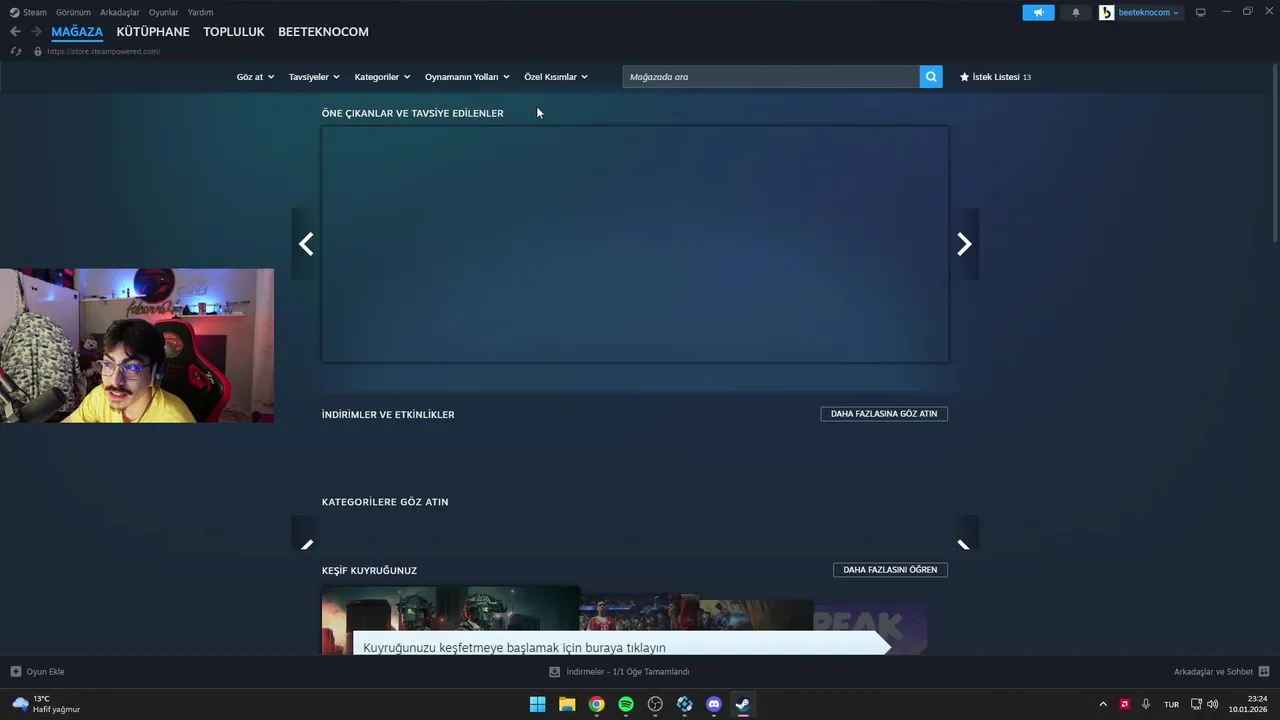The height and width of the screenshot is (720, 1280).
Task: Click DAHA FAZLASINI ÖĞREN button
Action: 890,570
